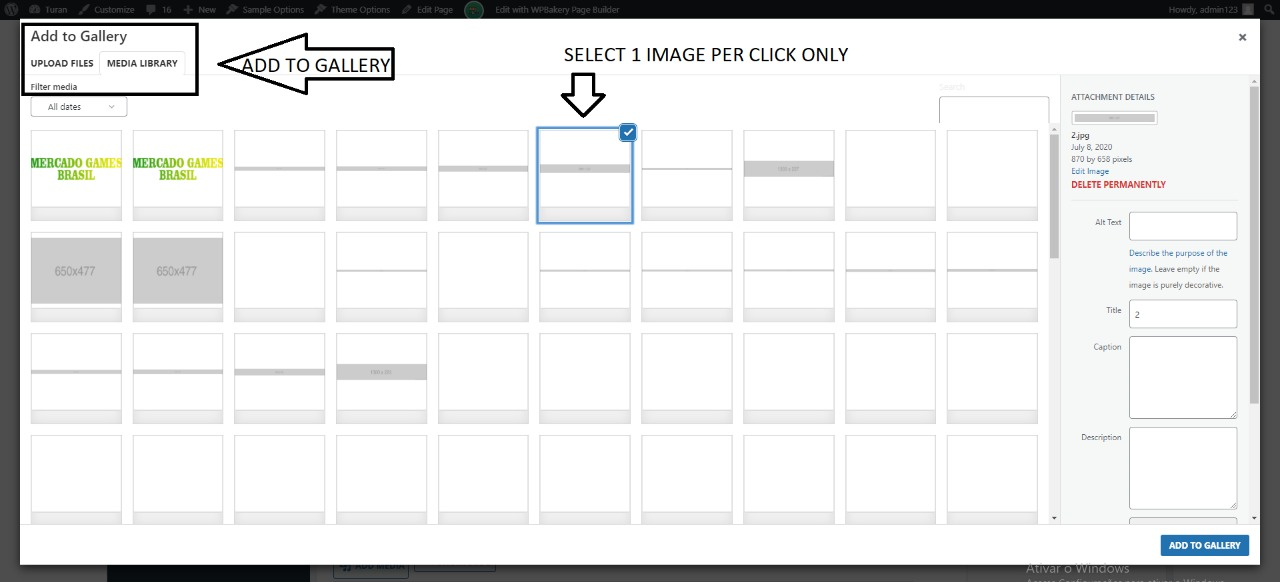Select the first Mercado Games Brasil thumbnail
1280x582 pixels.
click(x=76, y=175)
